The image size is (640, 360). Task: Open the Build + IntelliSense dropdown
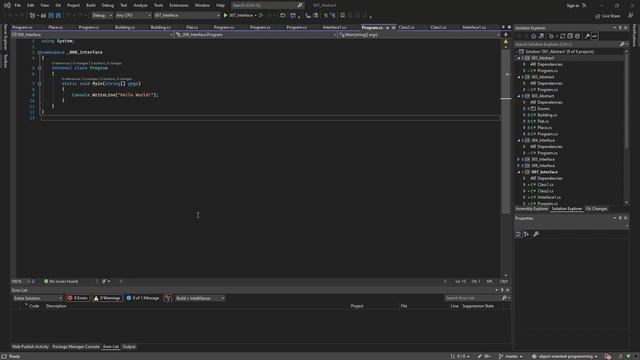pyautogui.click(x=200, y=298)
